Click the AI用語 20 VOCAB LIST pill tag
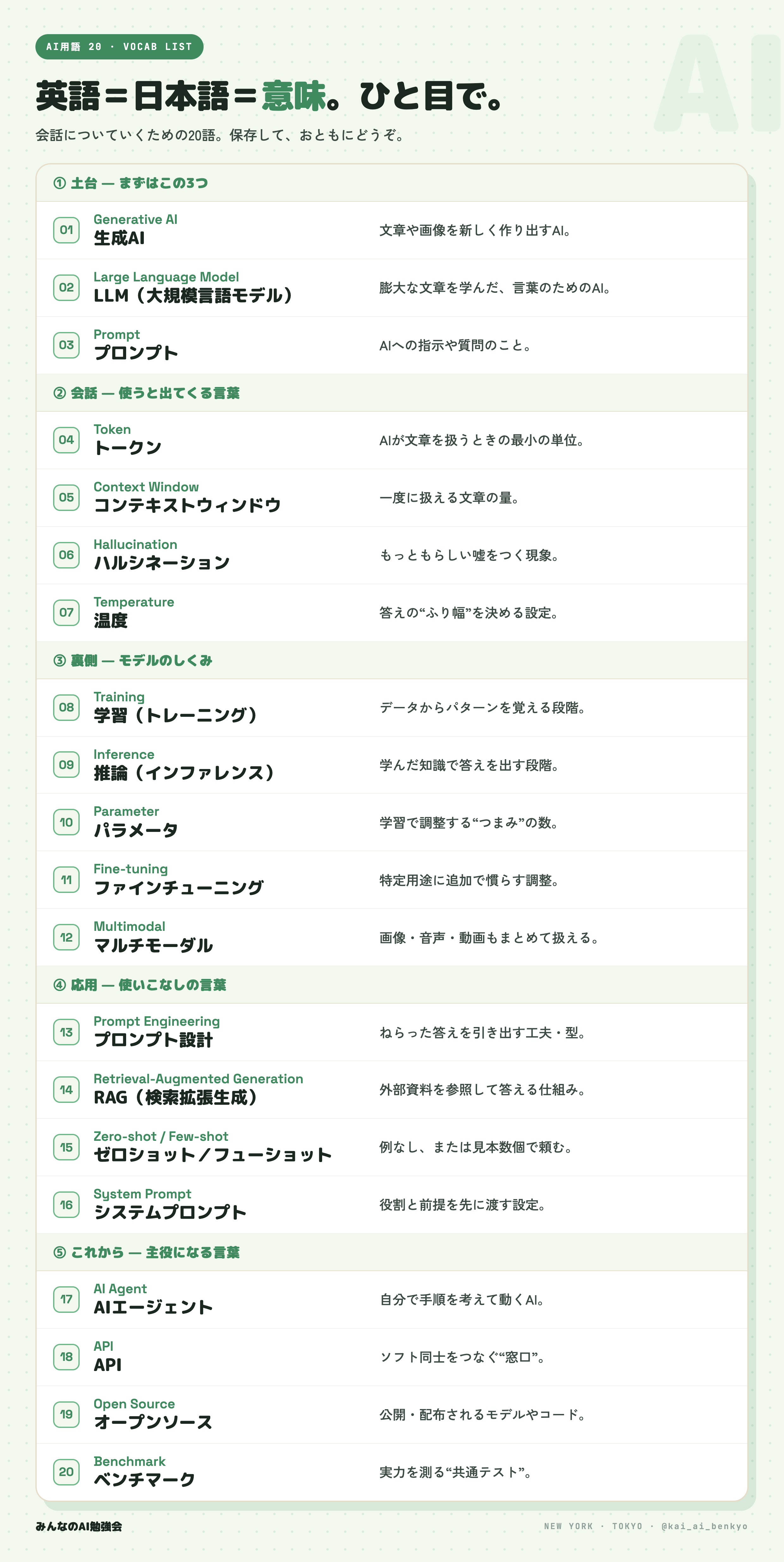The image size is (784, 1562). [119, 47]
